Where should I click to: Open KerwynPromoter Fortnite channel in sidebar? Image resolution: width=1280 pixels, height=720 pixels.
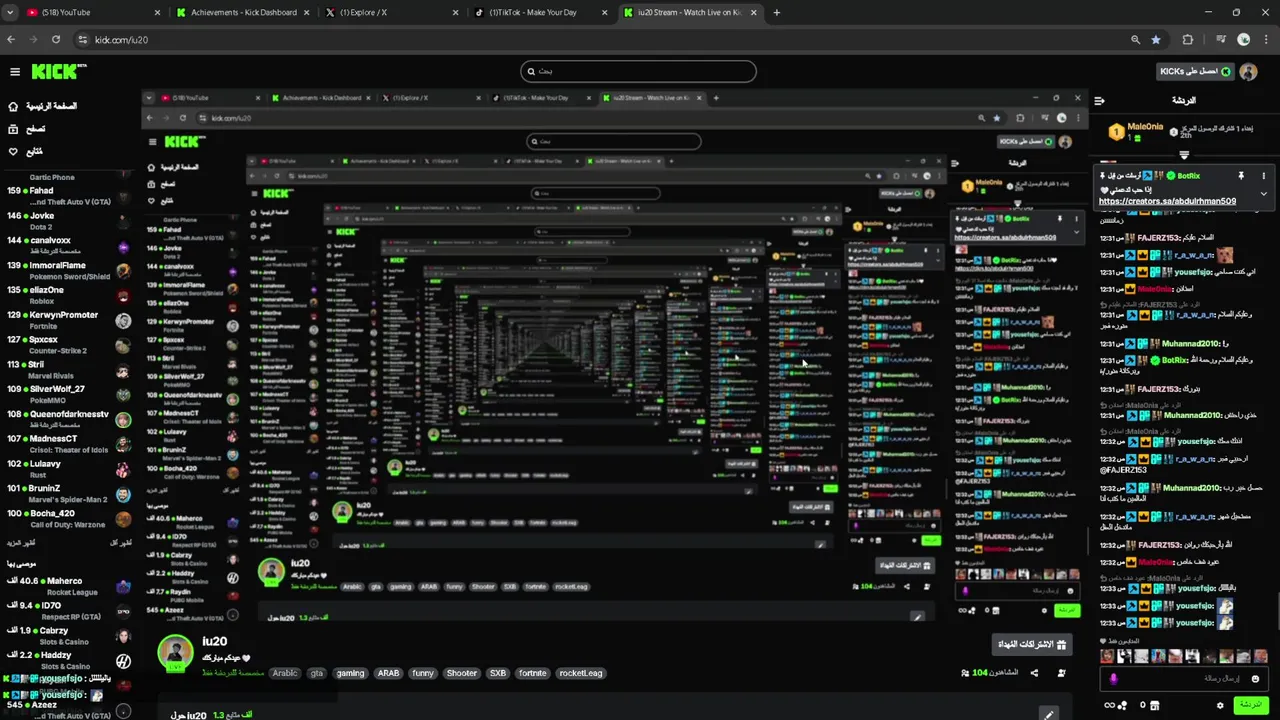68,321
